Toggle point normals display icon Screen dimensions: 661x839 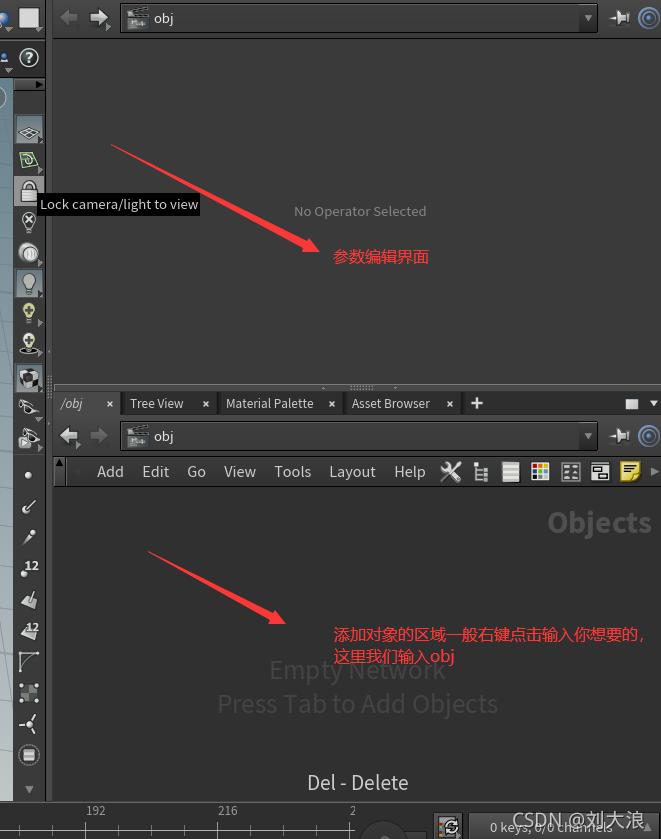[29, 506]
